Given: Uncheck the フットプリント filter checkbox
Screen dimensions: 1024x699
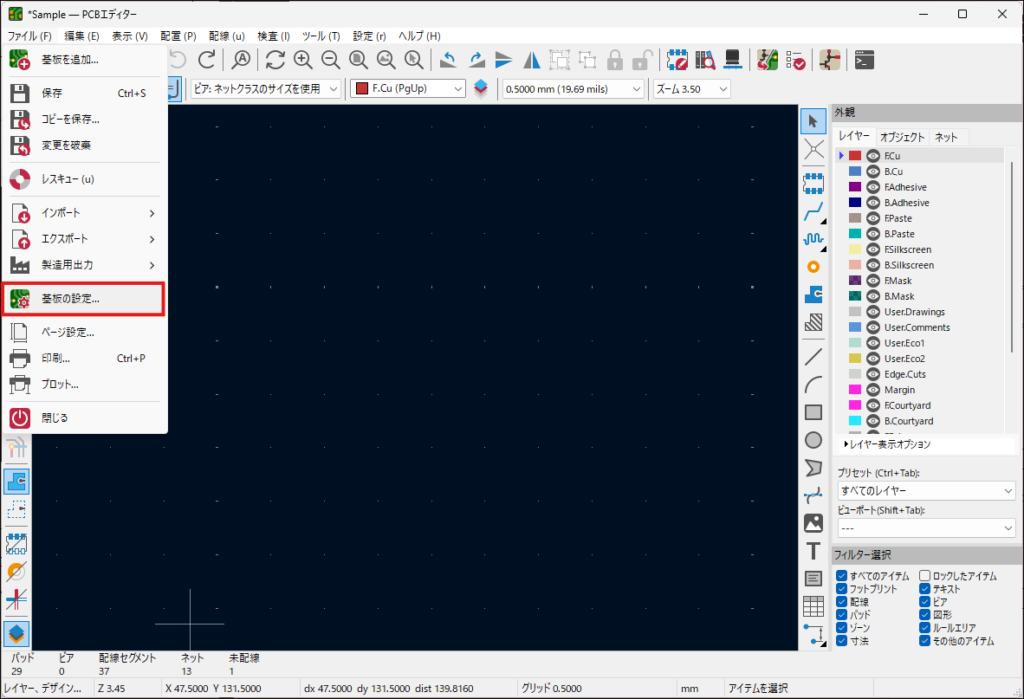Looking at the screenshot, I should 842,590.
